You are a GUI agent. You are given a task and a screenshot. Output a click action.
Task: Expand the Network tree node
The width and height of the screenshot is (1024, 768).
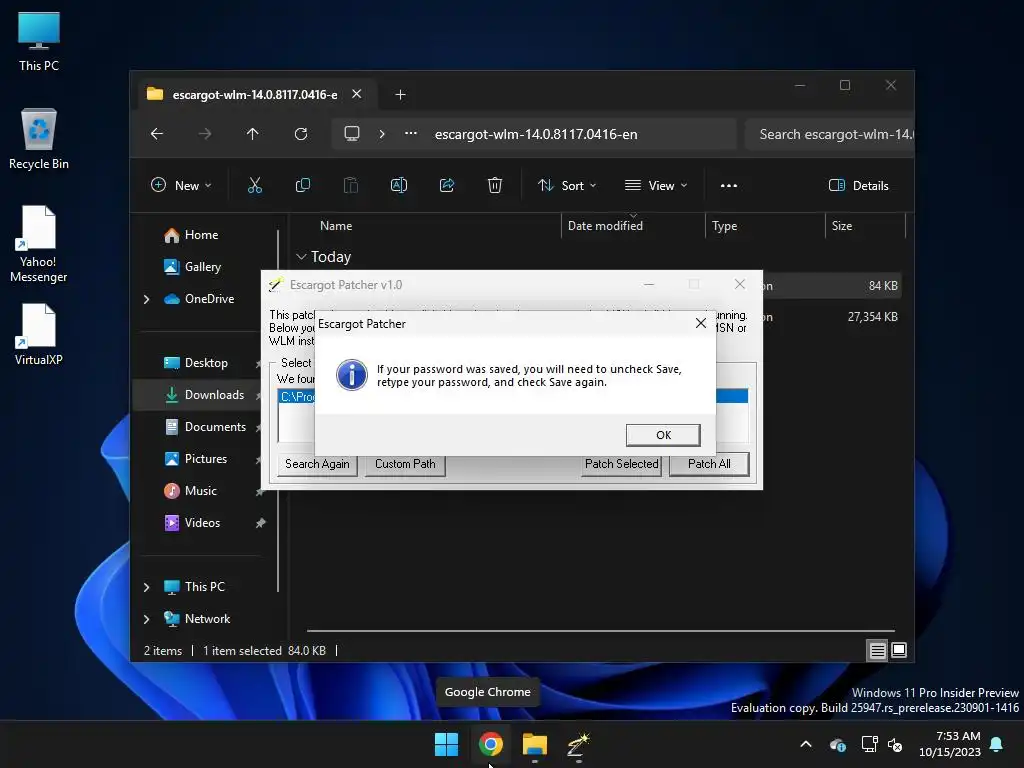tap(146, 619)
